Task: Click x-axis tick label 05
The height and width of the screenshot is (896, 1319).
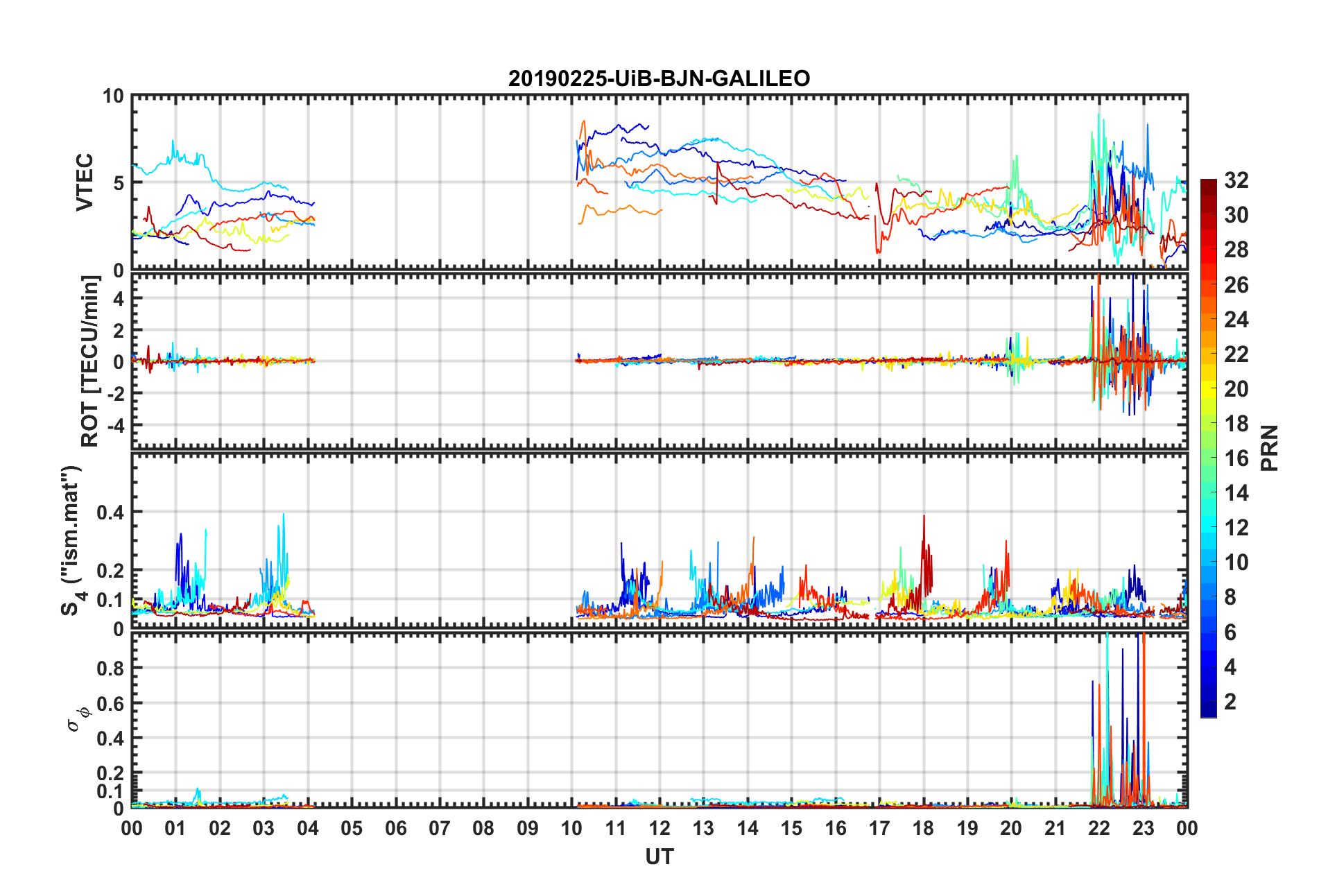Action: (x=352, y=828)
